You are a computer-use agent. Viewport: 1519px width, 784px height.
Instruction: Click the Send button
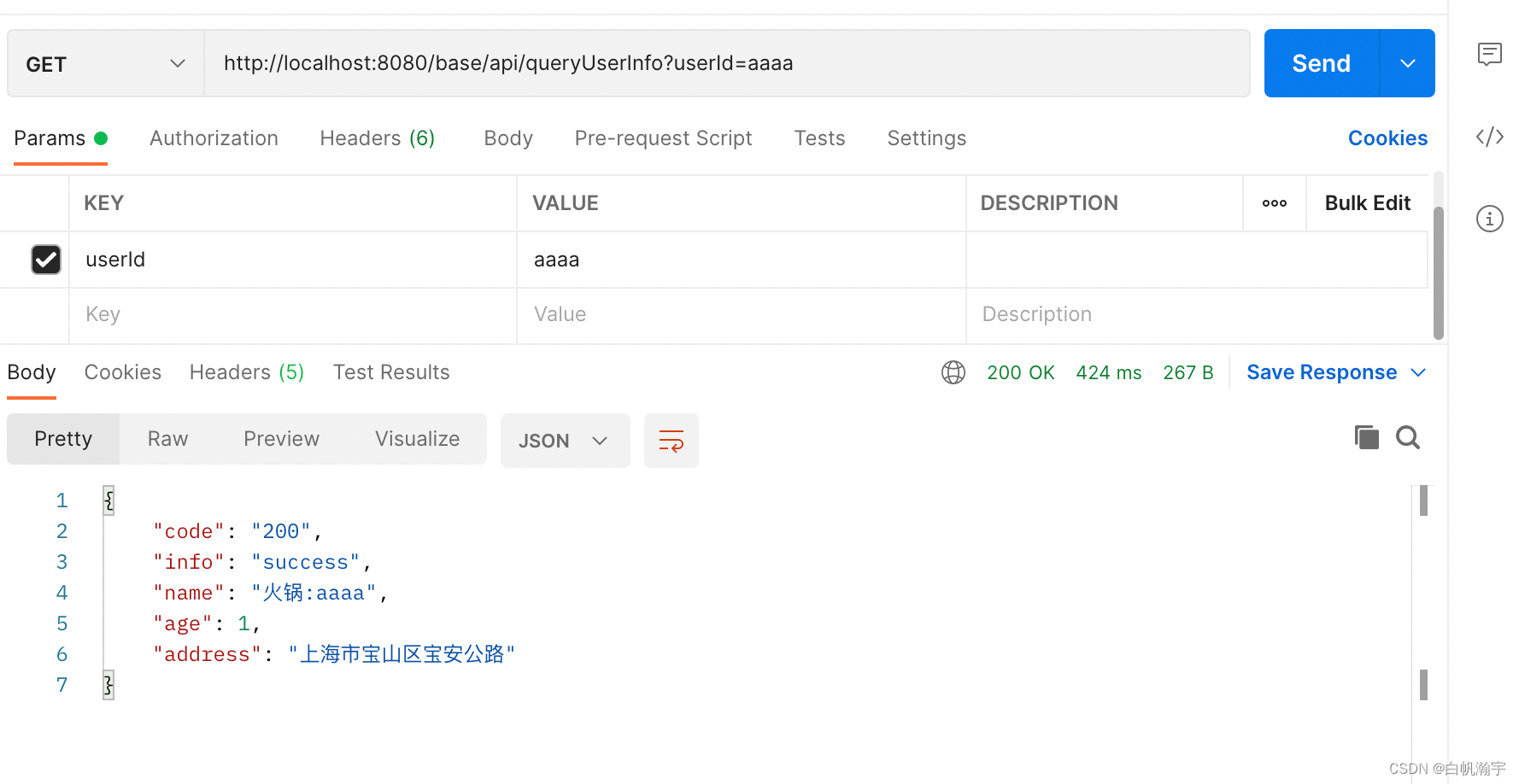tap(1321, 63)
